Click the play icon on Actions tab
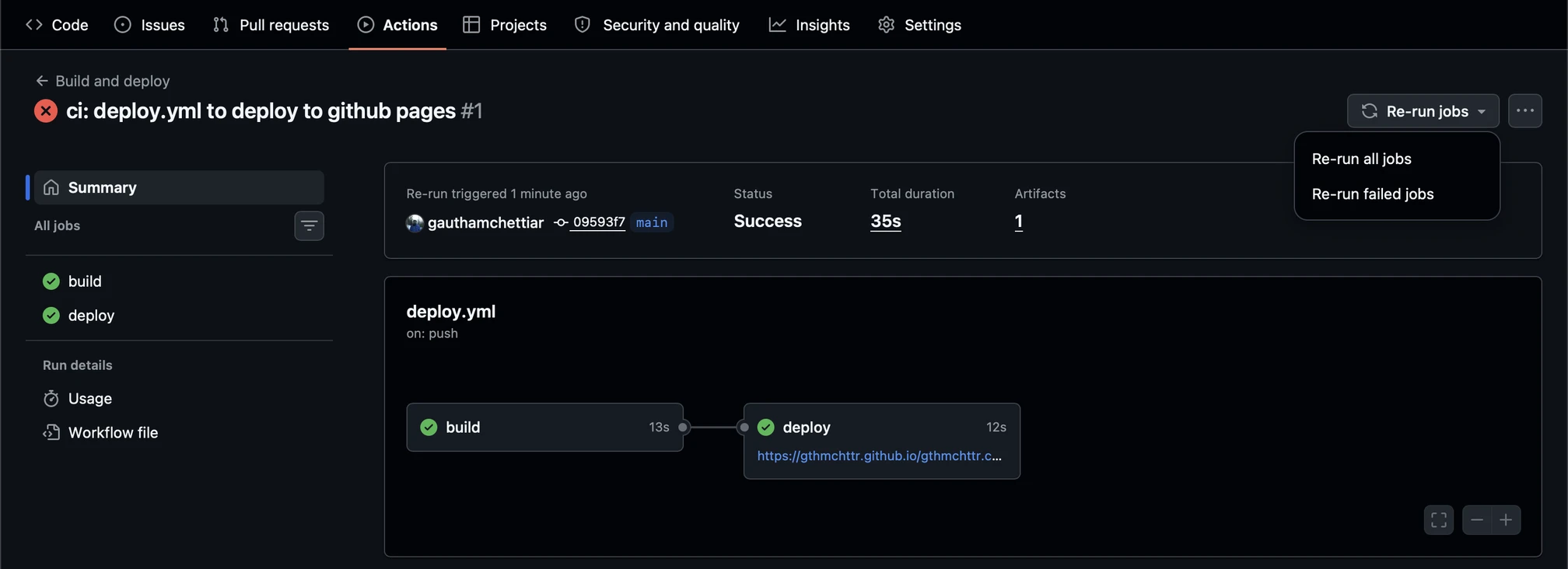Image resolution: width=1568 pixels, height=569 pixels. coord(366,25)
